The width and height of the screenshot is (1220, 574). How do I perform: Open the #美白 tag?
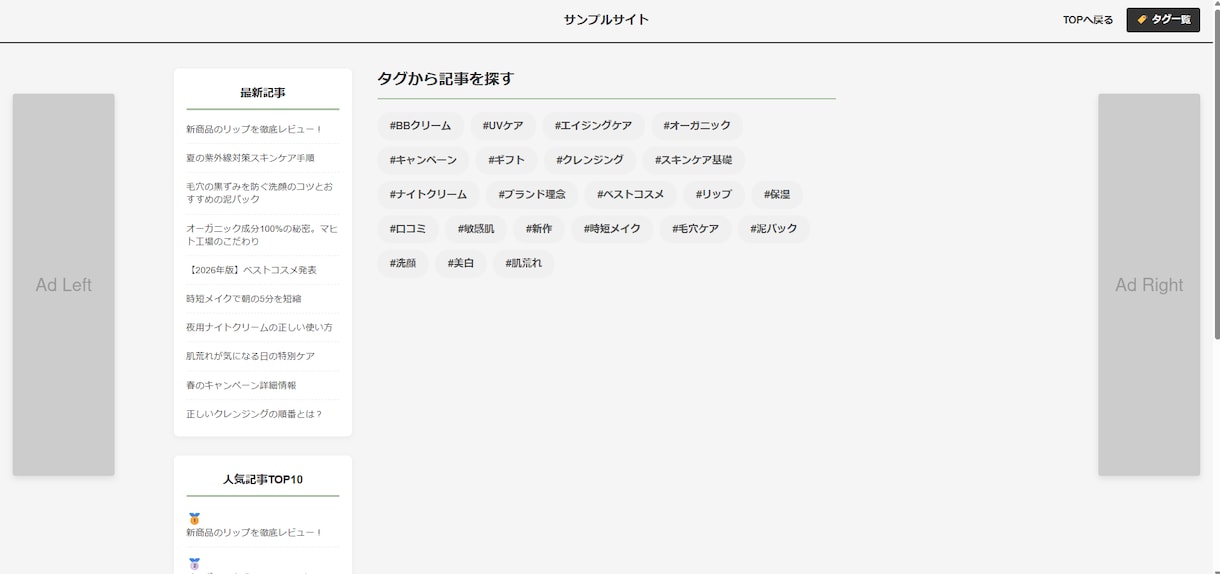(x=460, y=264)
